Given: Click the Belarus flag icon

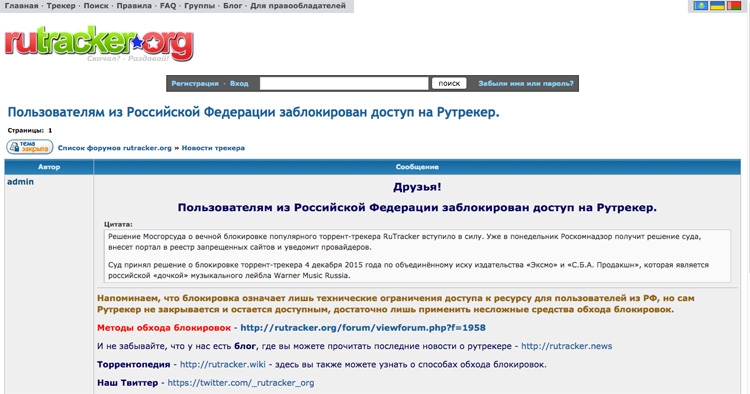Looking at the screenshot, I should tap(733, 6).
